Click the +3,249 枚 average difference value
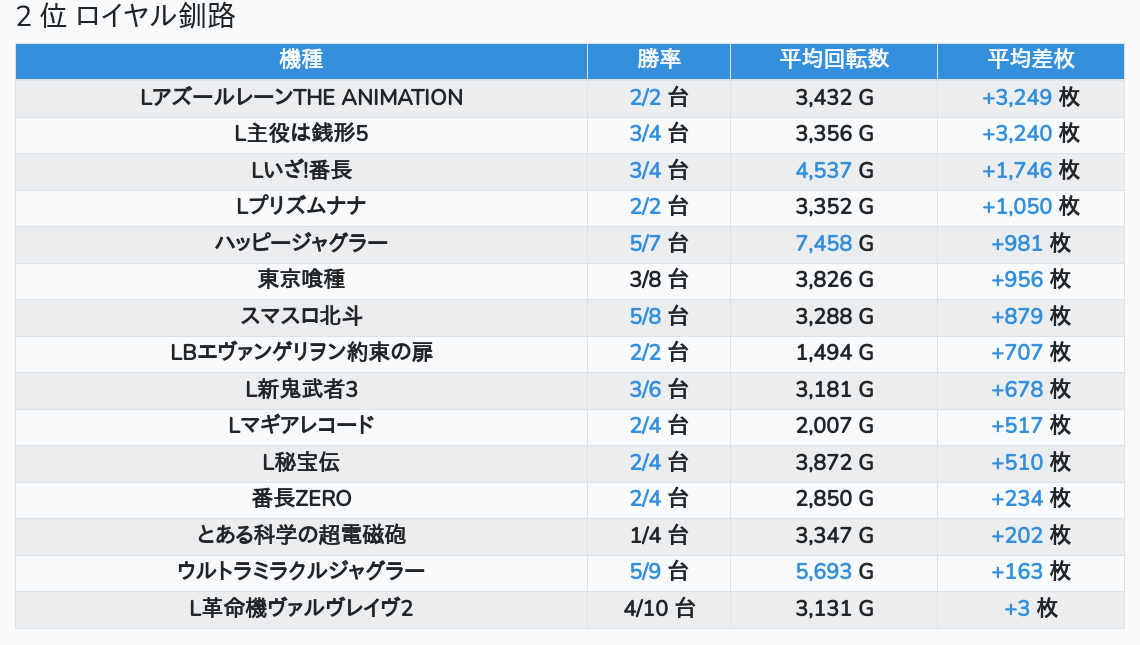The height and width of the screenshot is (645, 1140). tap(1031, 98)
